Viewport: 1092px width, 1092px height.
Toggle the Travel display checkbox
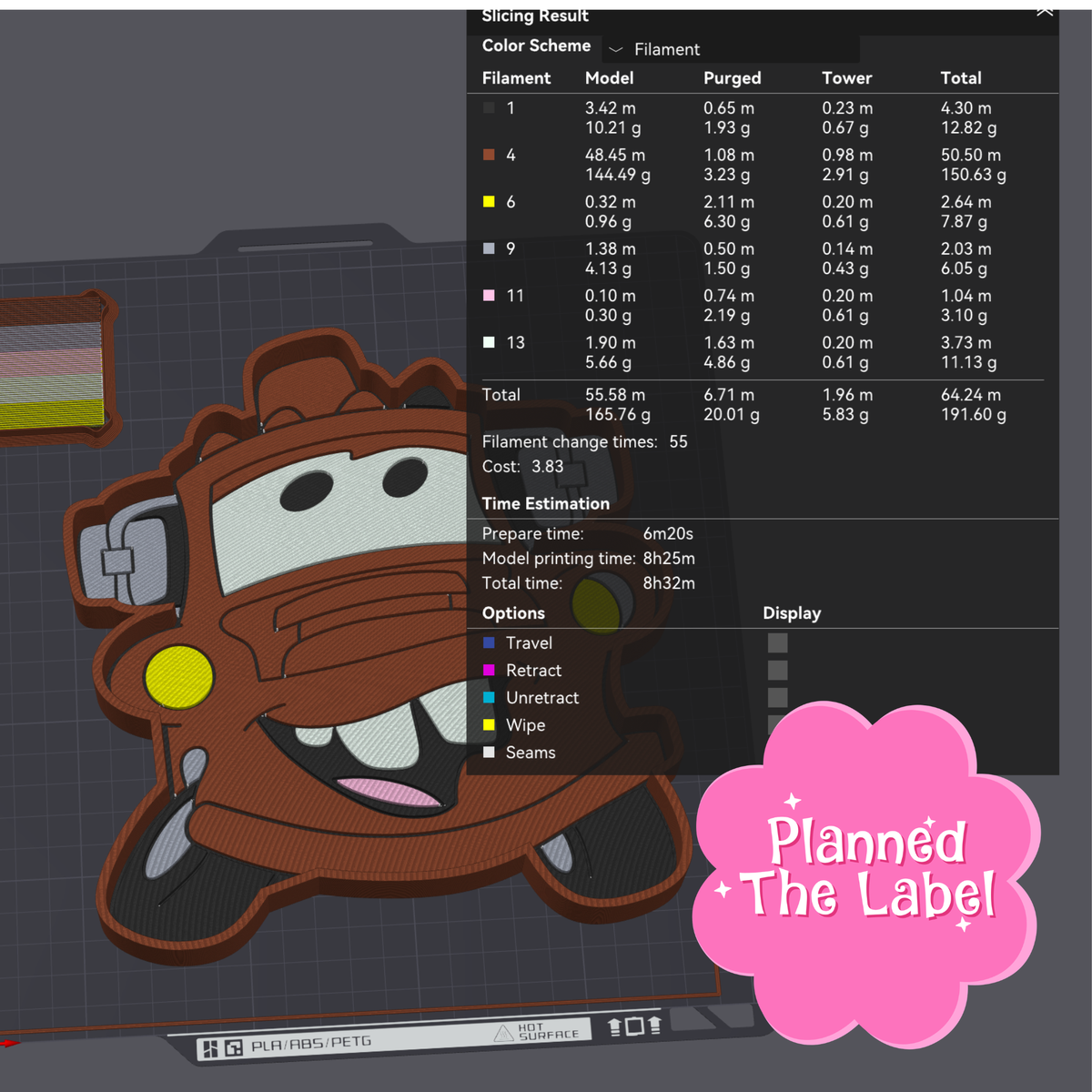(x=777, y=643)
